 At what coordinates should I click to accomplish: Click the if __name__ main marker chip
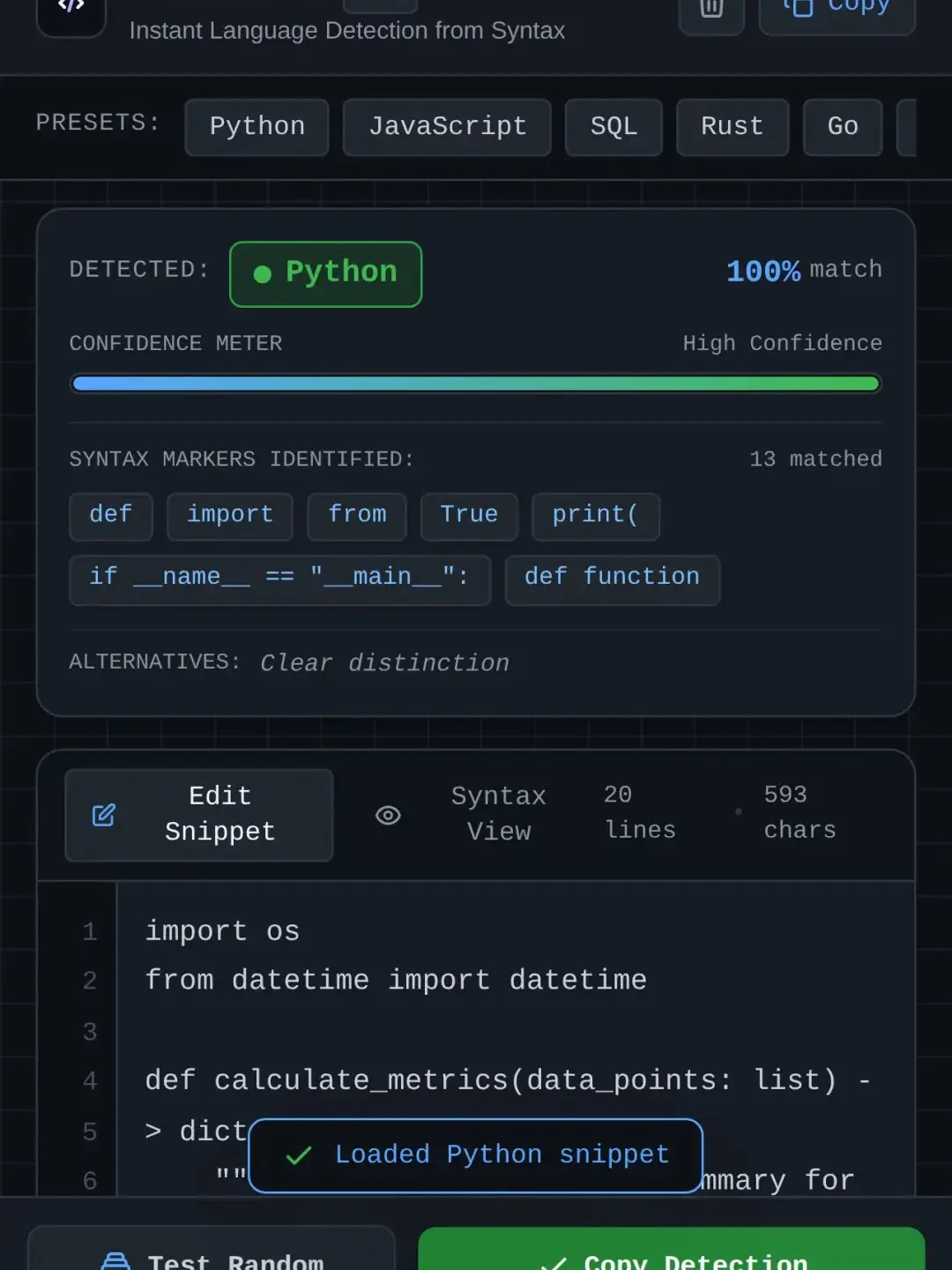pyautogui.click(x=279, y=579)
